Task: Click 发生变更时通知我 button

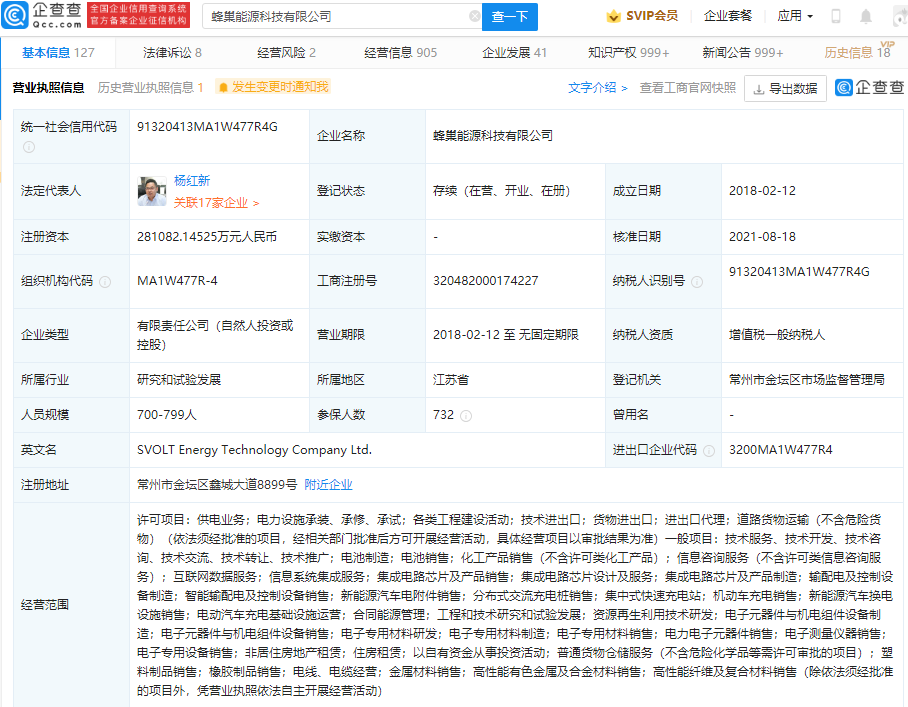Action: [273, 87]
